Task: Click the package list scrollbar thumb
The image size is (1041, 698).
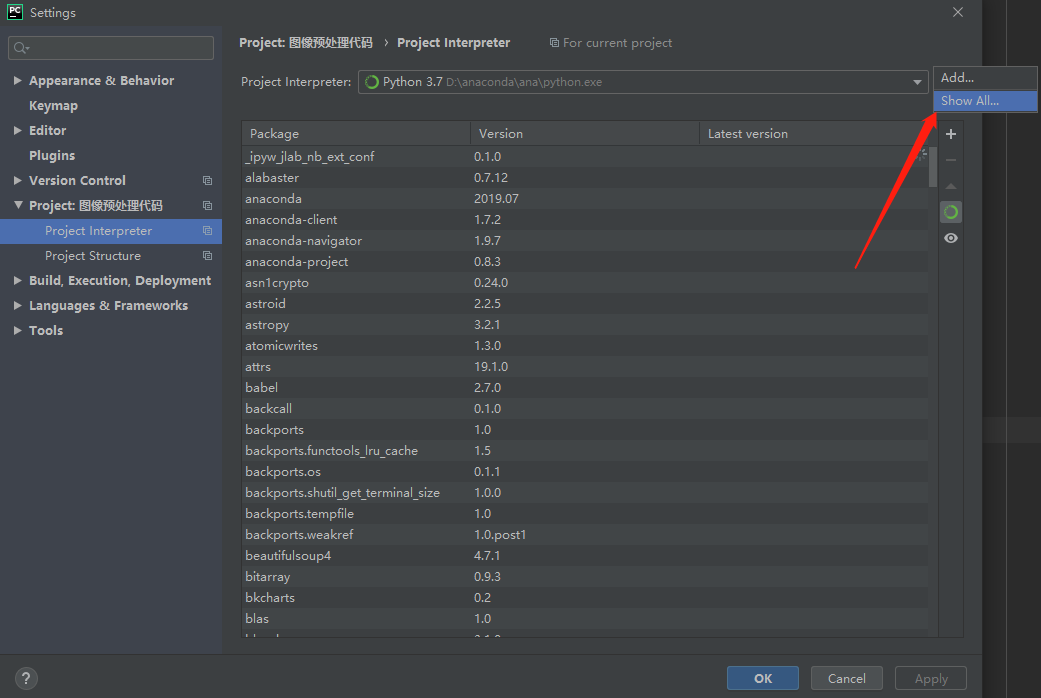Action: (933, 167)
